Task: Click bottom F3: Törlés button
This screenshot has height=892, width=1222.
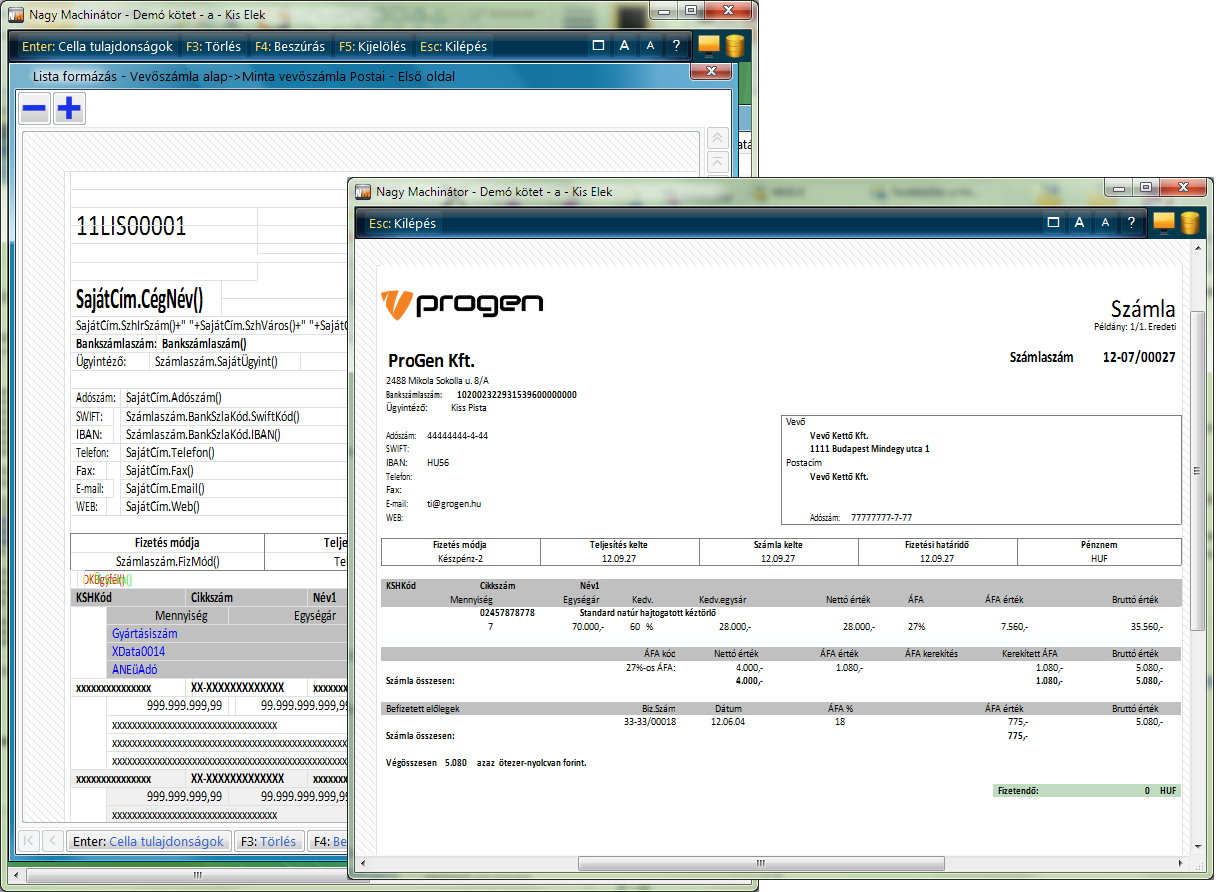Action: (269, 841)
